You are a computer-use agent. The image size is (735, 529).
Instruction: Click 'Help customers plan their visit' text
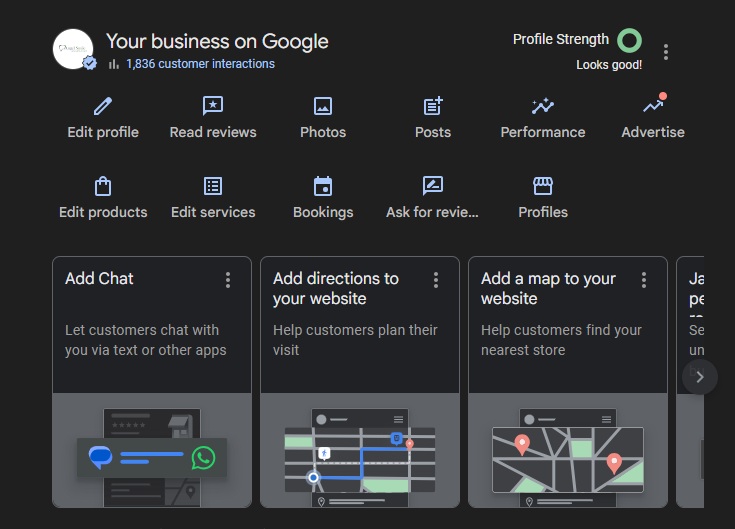point(355,340)
